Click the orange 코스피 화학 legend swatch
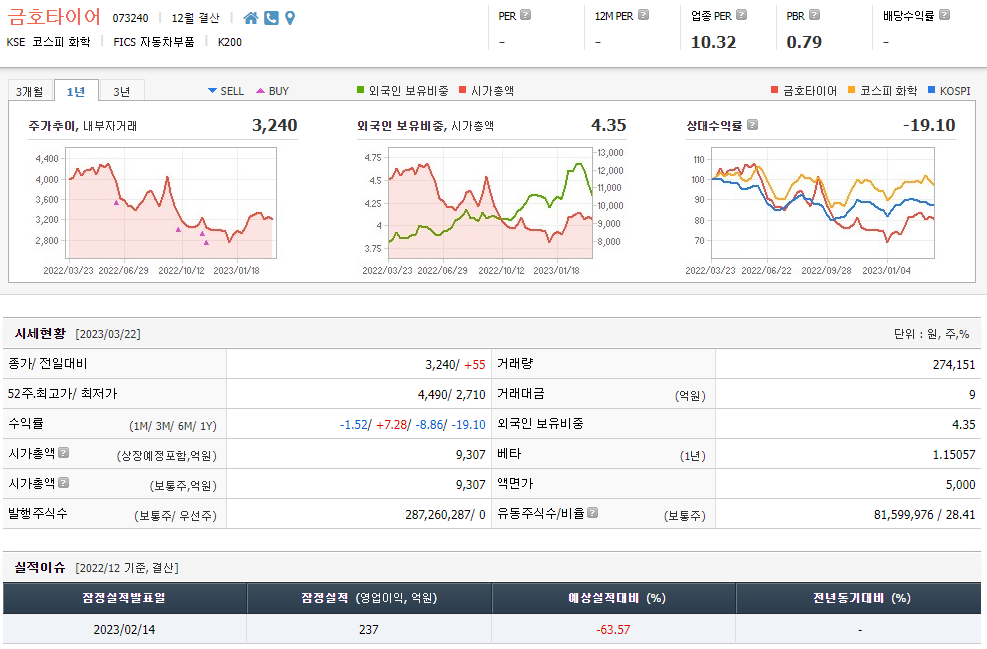 852,90
